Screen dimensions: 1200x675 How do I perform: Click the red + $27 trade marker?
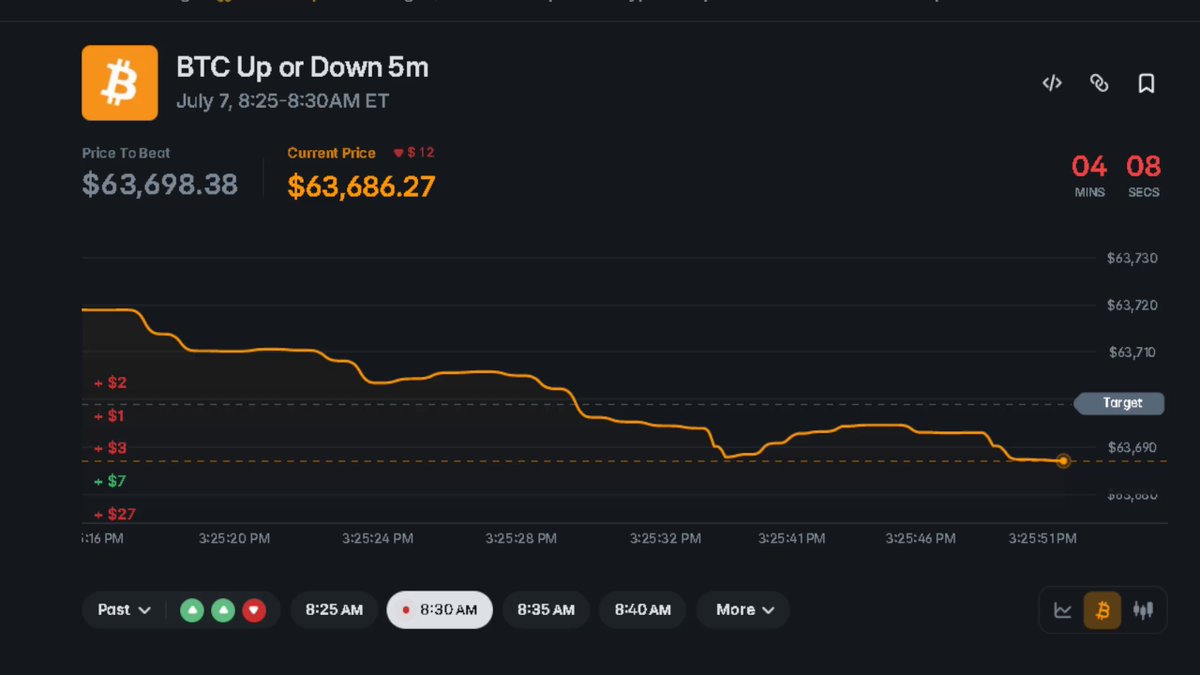(114, 514)
